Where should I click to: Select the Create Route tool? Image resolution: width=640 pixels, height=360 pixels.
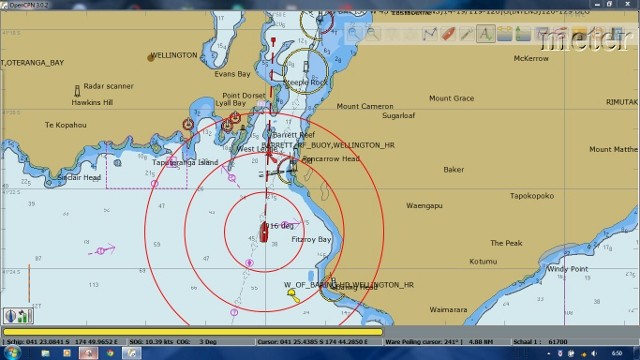click(x=429, y=33)
